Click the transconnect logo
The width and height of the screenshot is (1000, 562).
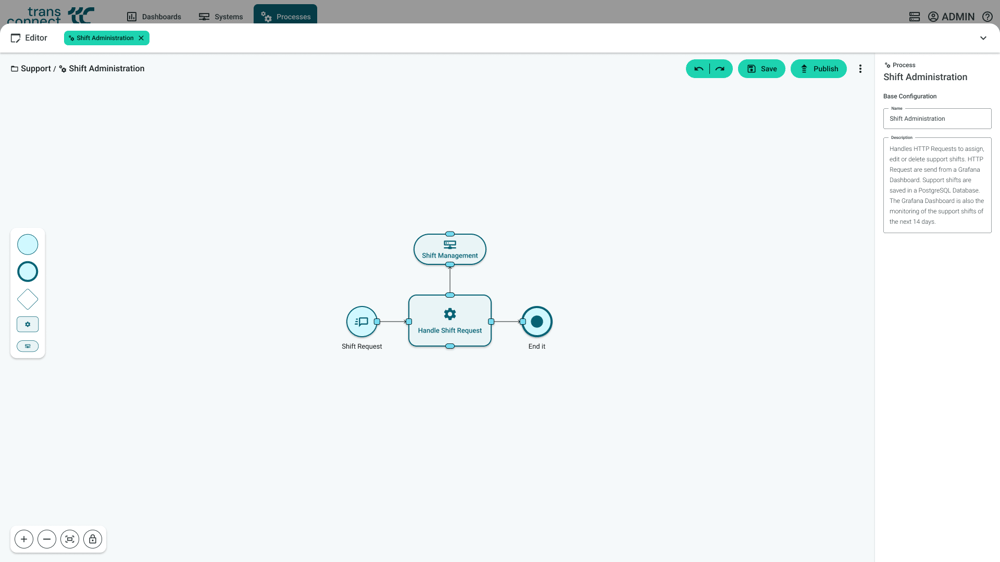click(50, 14)
